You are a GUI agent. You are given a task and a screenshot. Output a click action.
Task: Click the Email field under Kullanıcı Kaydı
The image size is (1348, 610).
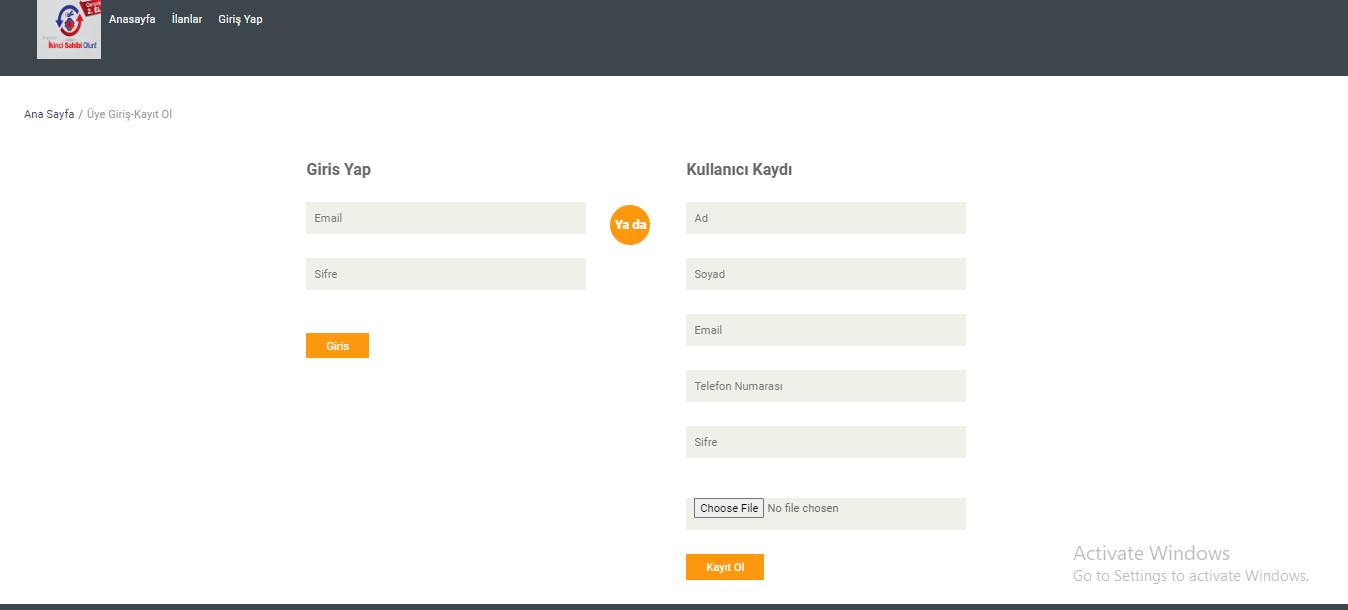(825, 329)
